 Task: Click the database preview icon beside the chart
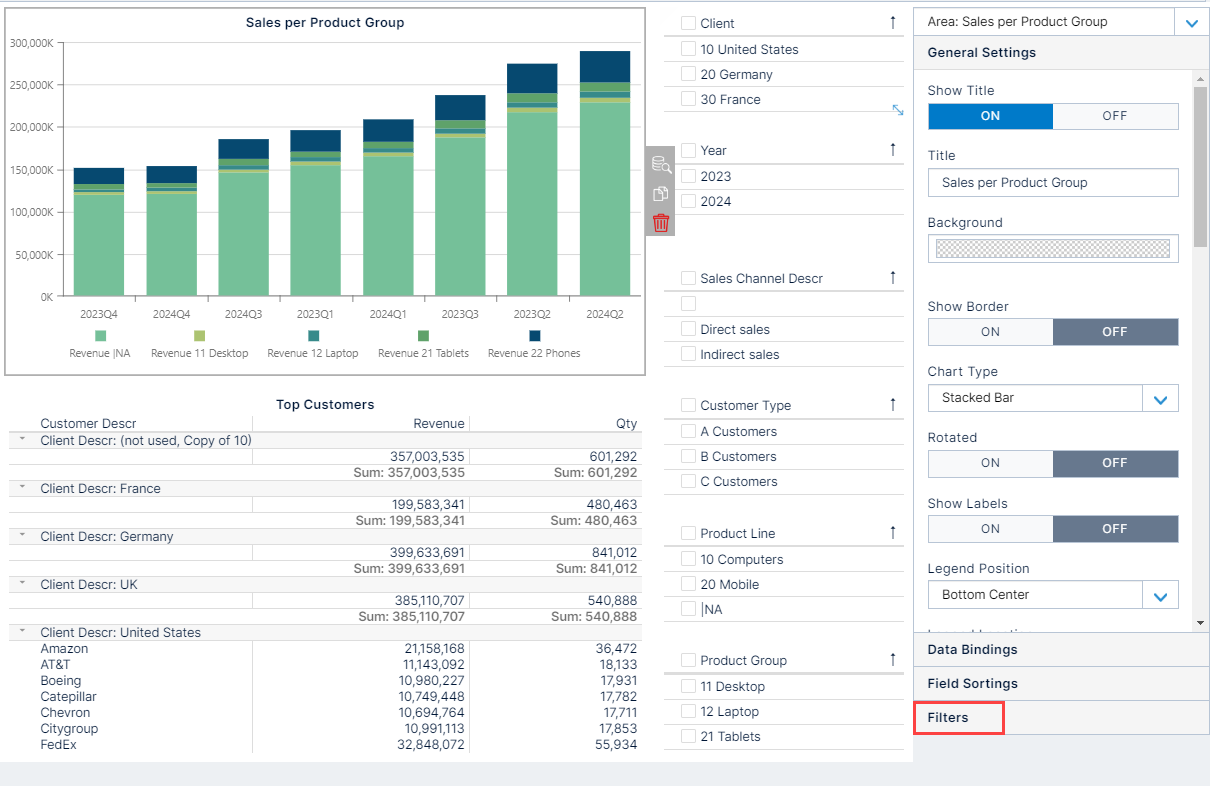660,165
